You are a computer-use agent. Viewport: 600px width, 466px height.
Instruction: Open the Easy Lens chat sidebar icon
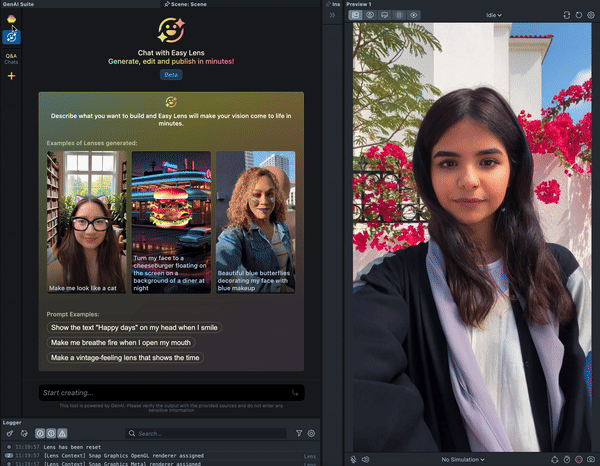12,35
